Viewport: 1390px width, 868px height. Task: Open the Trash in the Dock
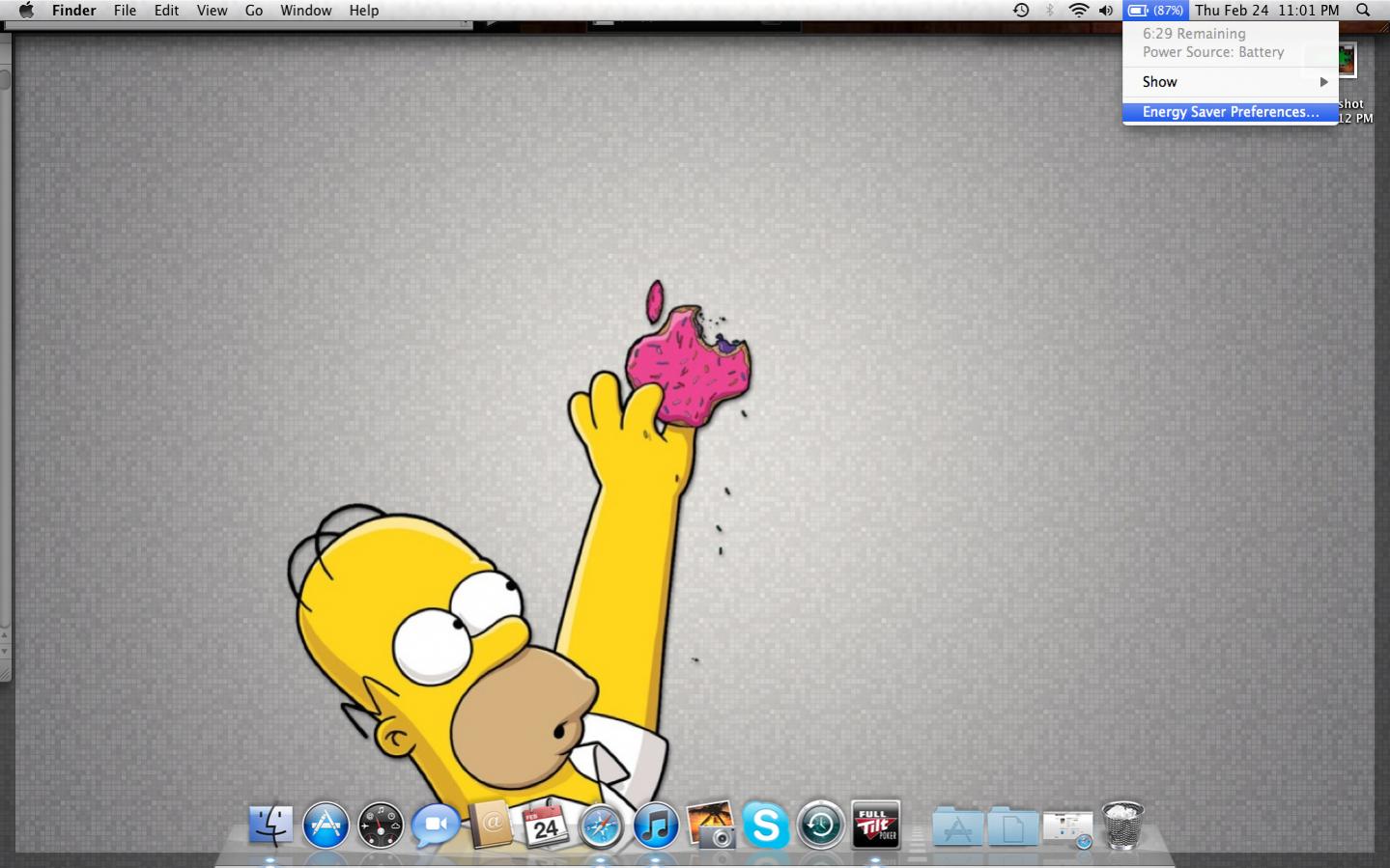[1122, 826]
